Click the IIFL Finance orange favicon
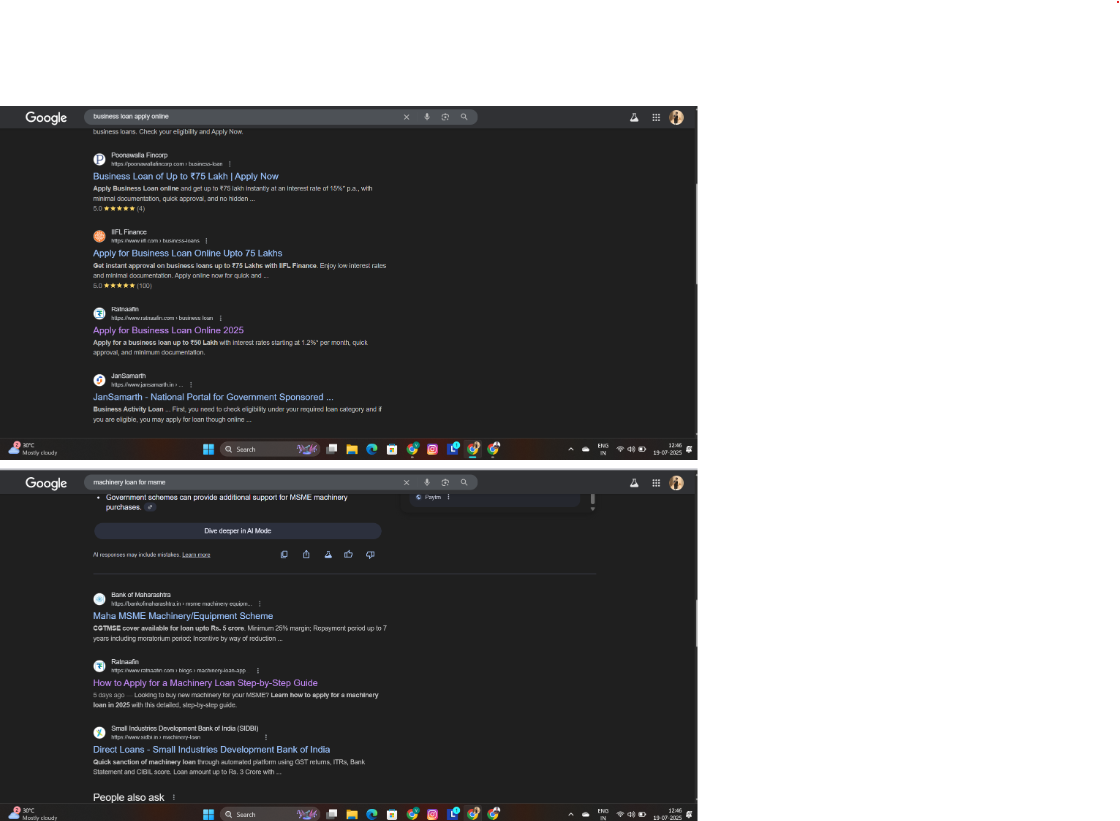Image resolution: width=1120 pixels, height=821 pixels. click(x=99, y=237)
